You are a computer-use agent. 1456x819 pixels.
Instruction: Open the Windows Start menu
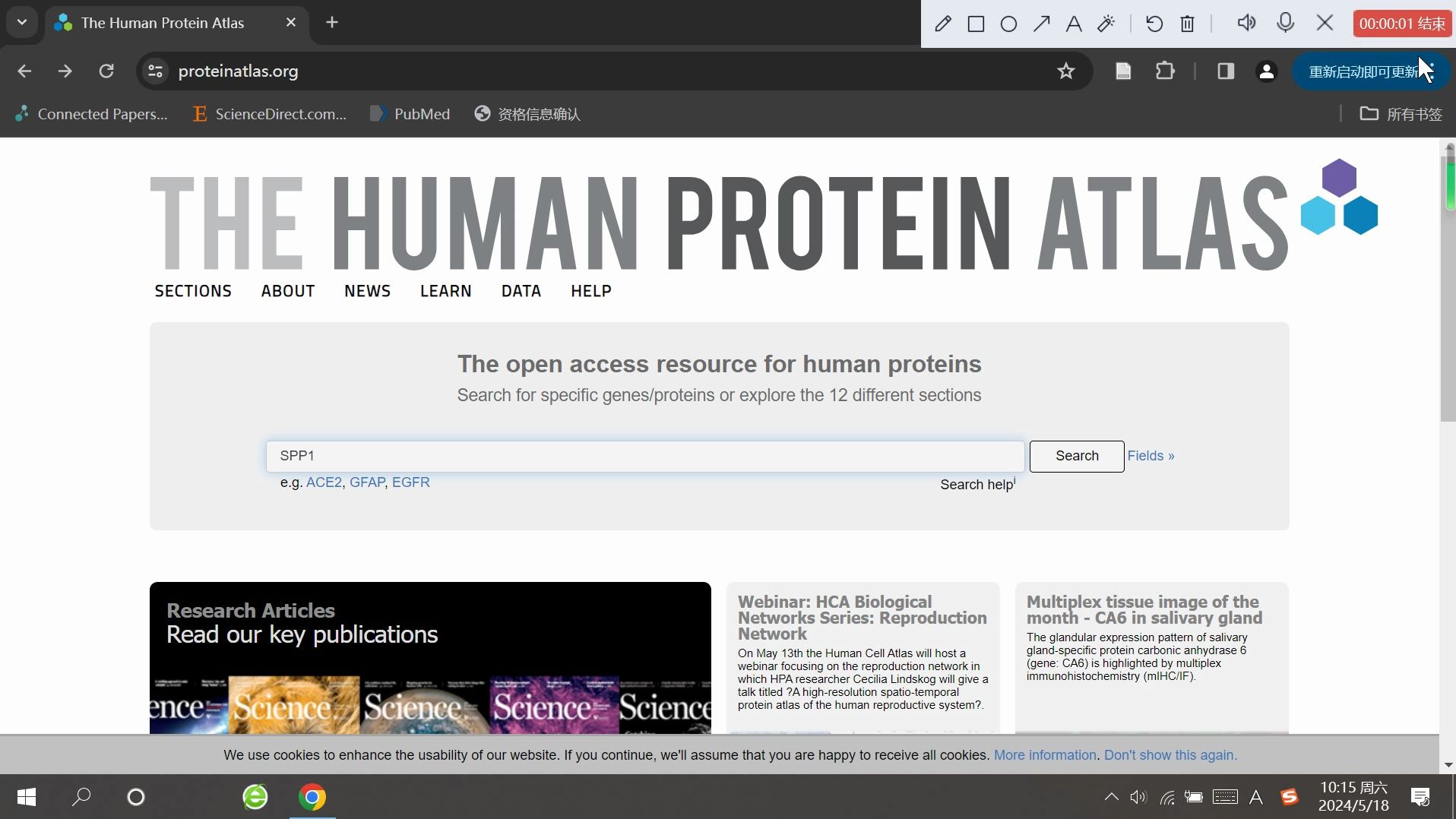(x=27, y=797)
